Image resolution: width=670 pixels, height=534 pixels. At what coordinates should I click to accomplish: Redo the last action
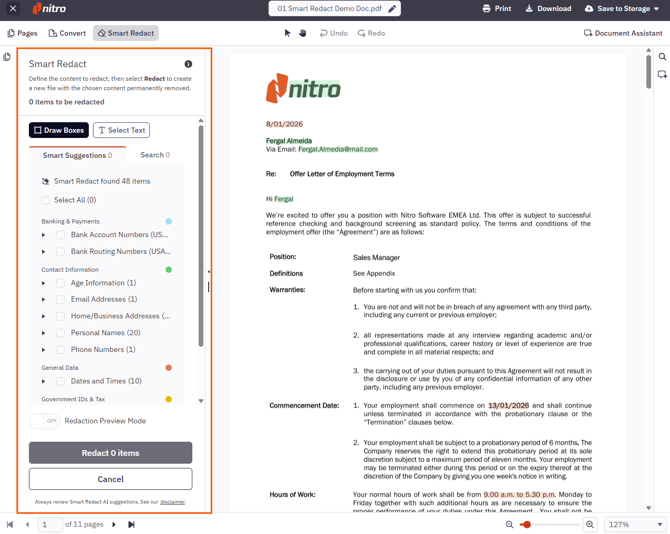[x=371, y=33]
